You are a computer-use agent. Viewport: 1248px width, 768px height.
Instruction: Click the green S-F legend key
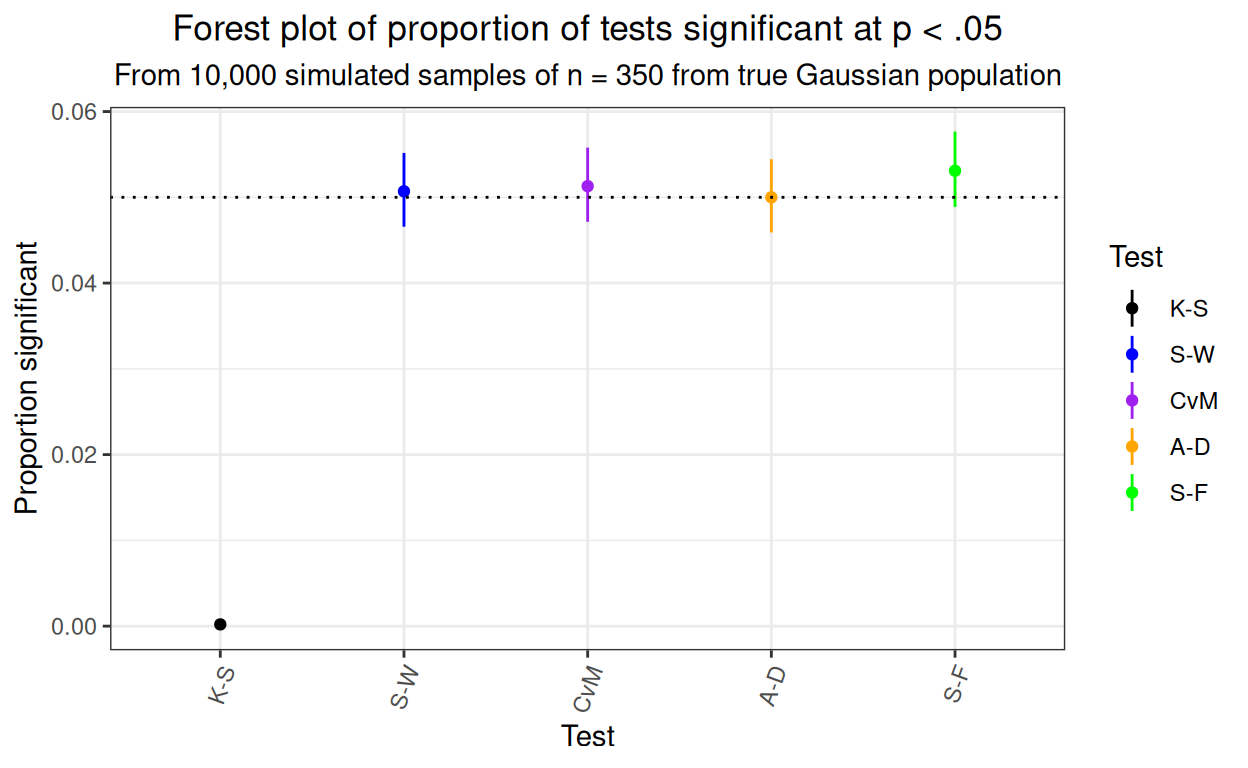(x=1132, y=493)
